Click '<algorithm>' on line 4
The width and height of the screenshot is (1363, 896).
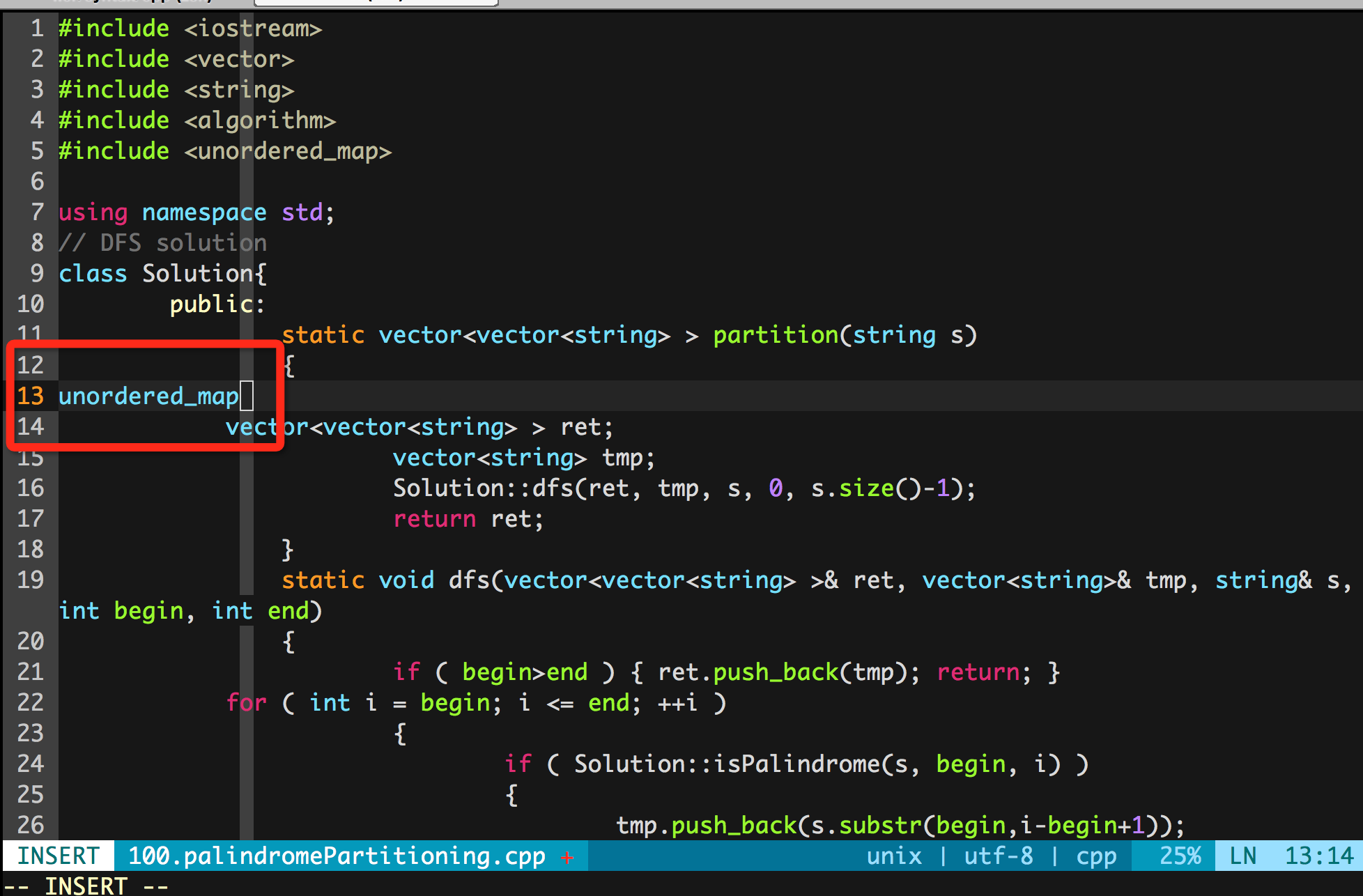pyautogui.click(x=260, y=121)
